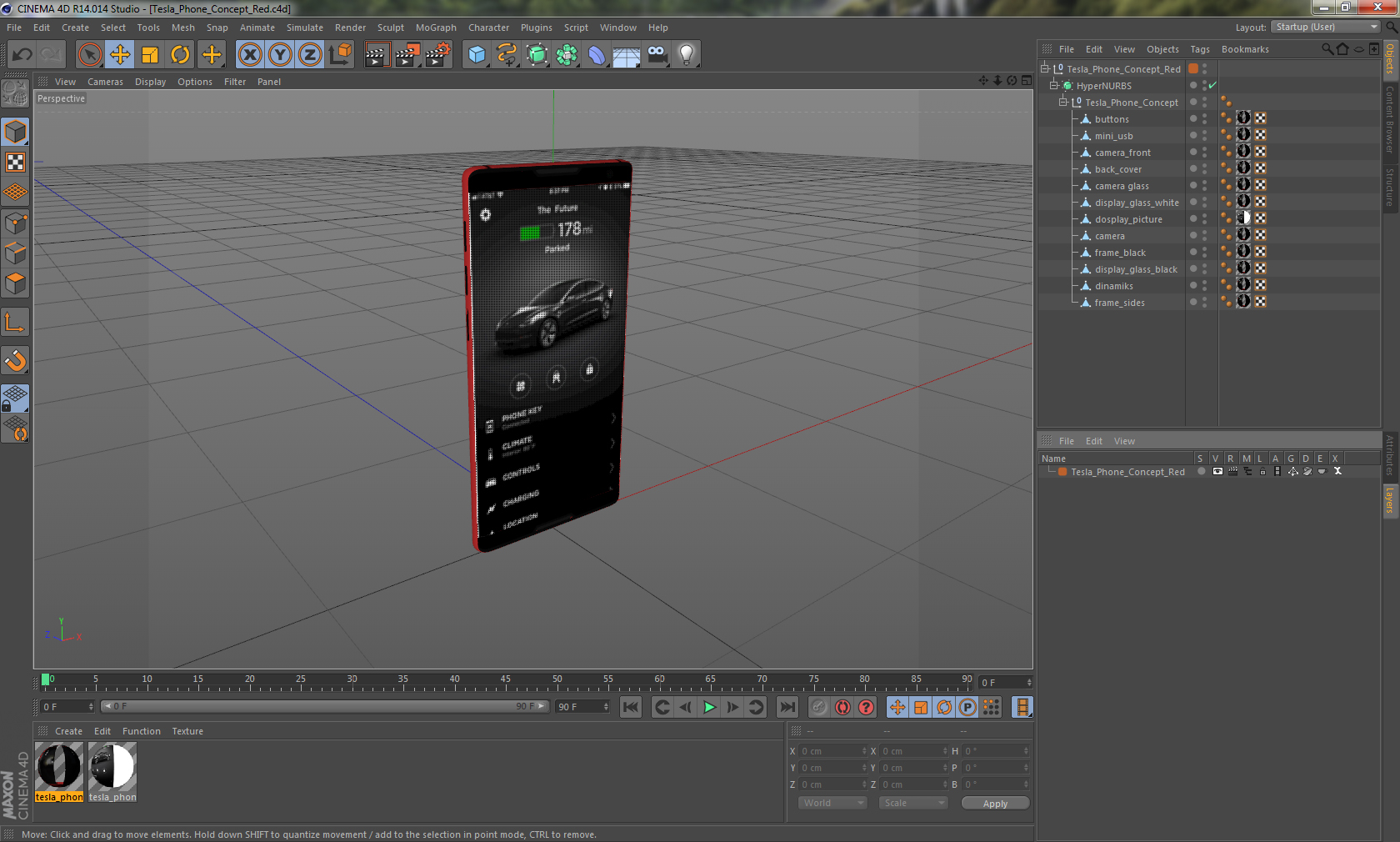
Task: Select the Rotate tool
Action: [180, 55]
